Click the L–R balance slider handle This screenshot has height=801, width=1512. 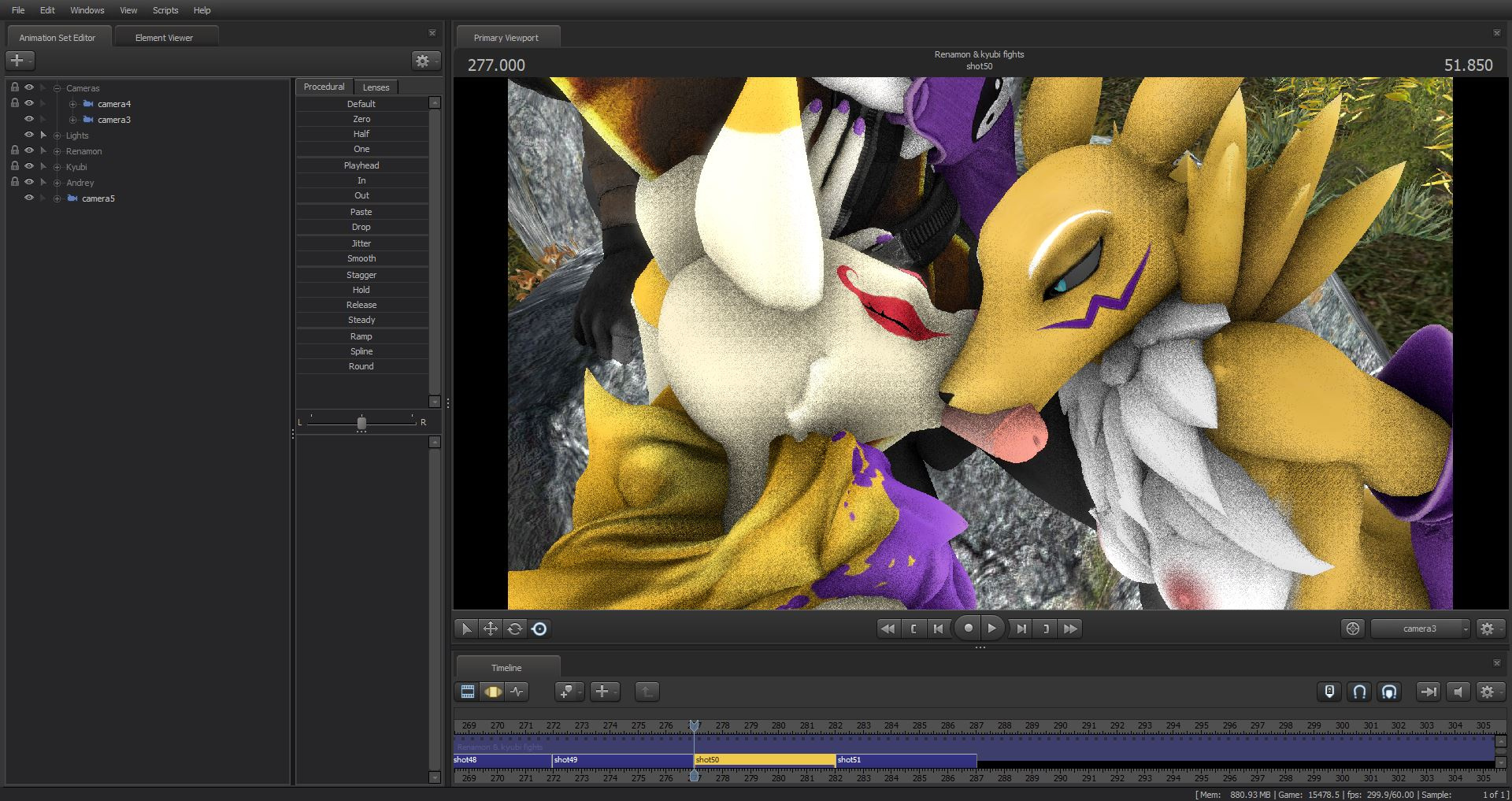[x=361, y=424]
